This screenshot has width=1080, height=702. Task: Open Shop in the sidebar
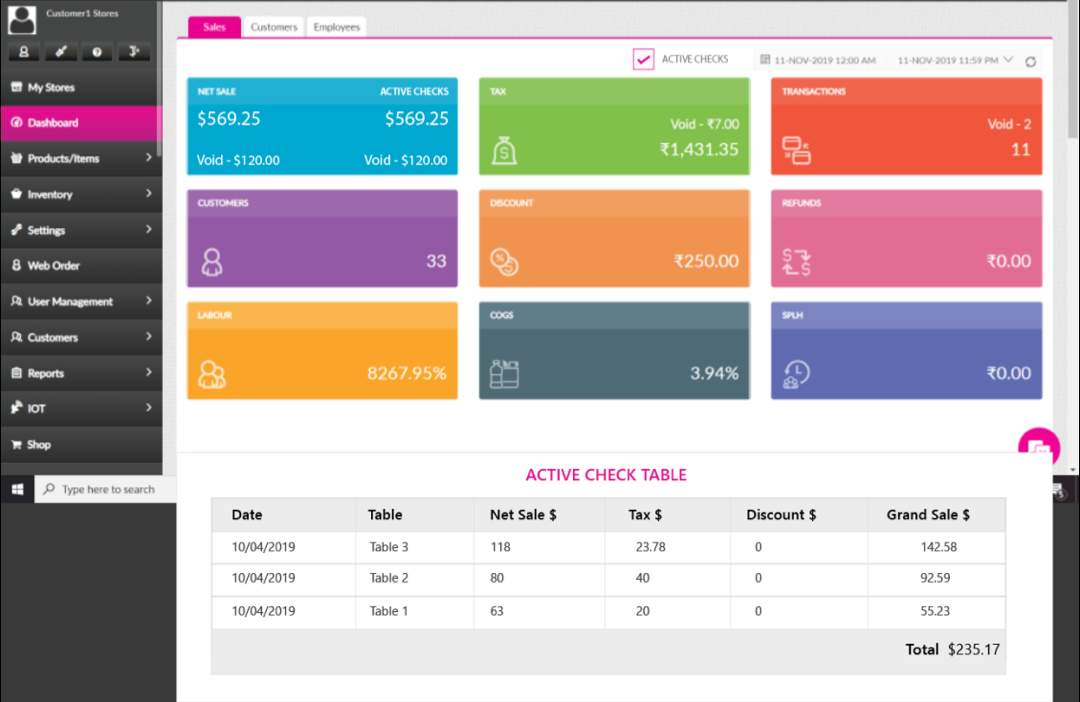pos(81,444)
